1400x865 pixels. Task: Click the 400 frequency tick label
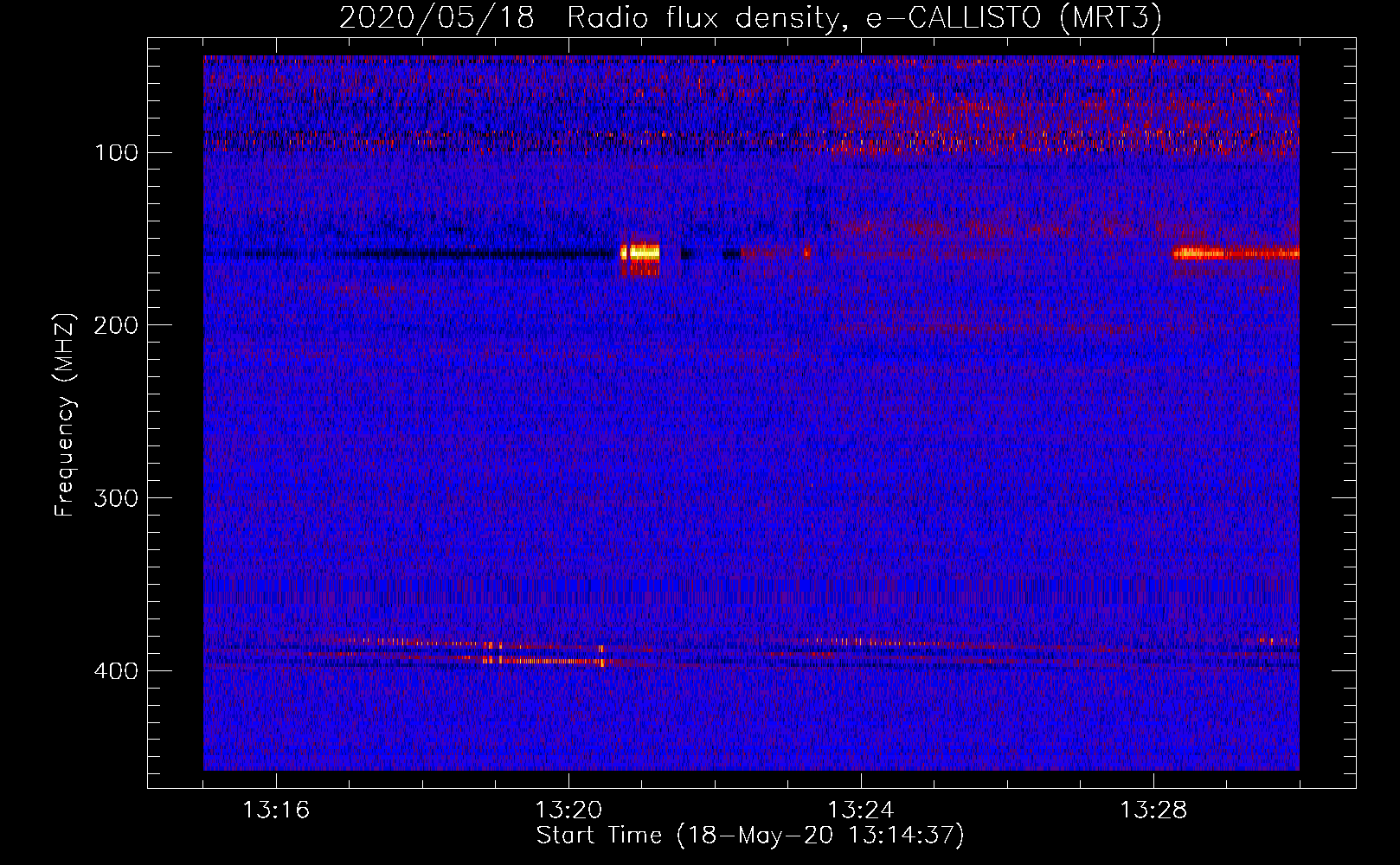[116, 672]
